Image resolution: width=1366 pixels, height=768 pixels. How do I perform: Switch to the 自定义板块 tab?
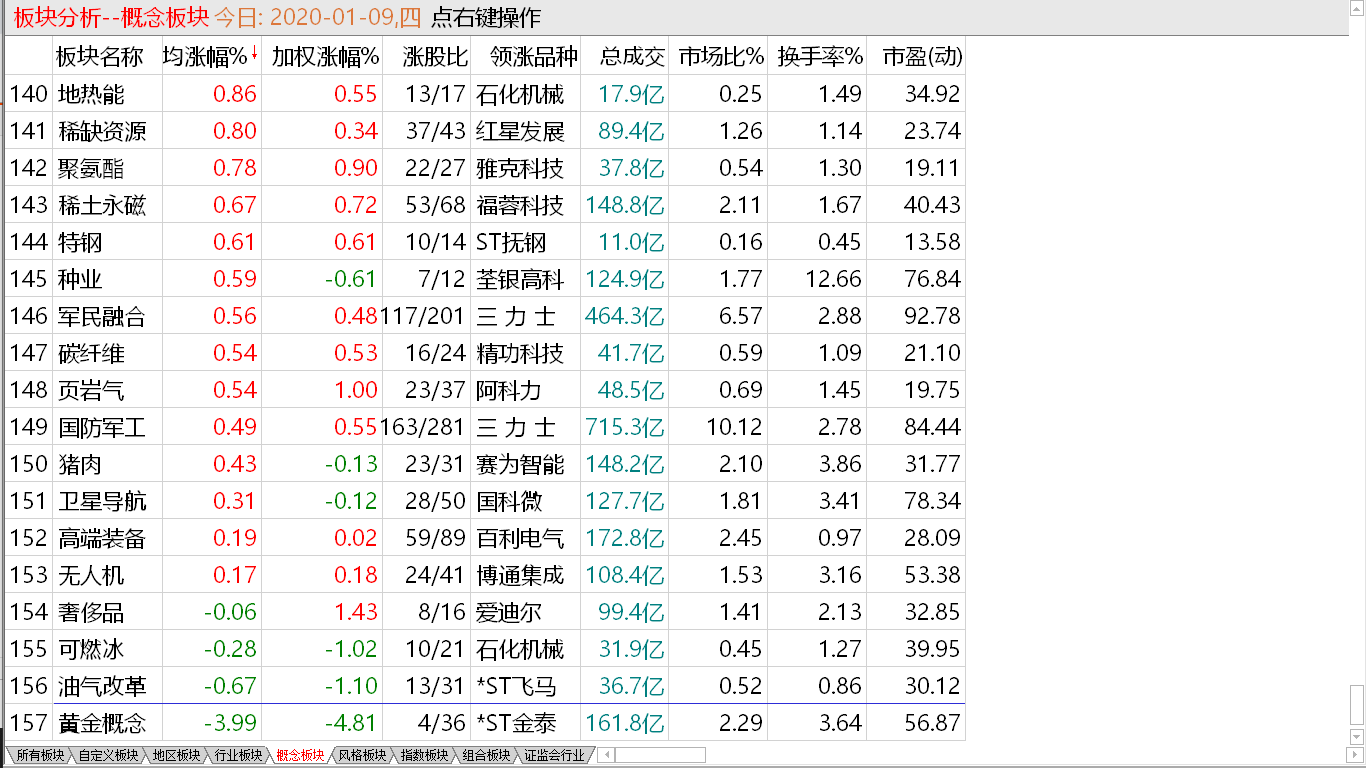[107, 755]
